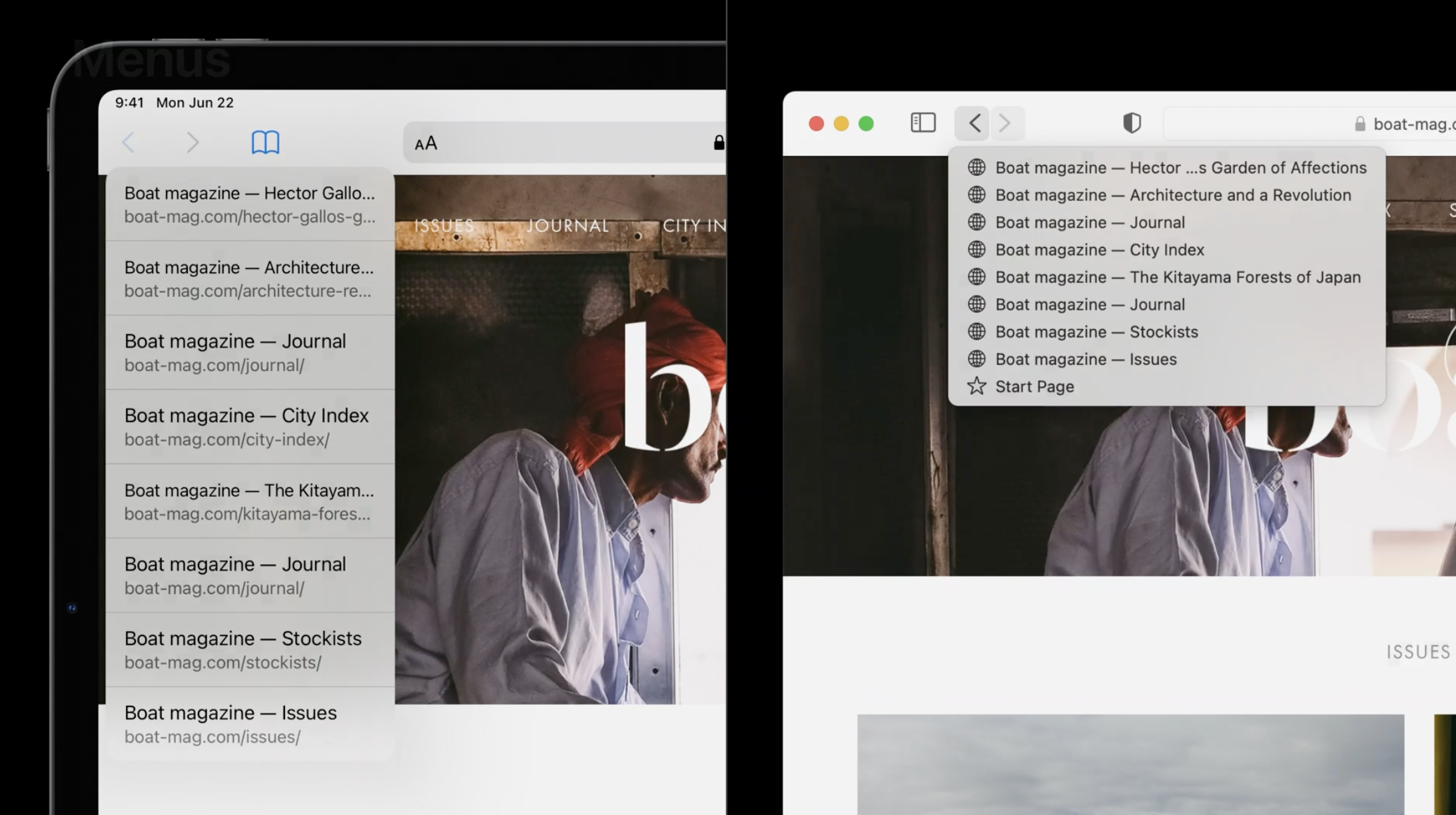Image resolution: width=1456 pixels, height=815 pixels.
Task: Toggle the Mac Safari sidebar icon
Action: coord(922,123)
